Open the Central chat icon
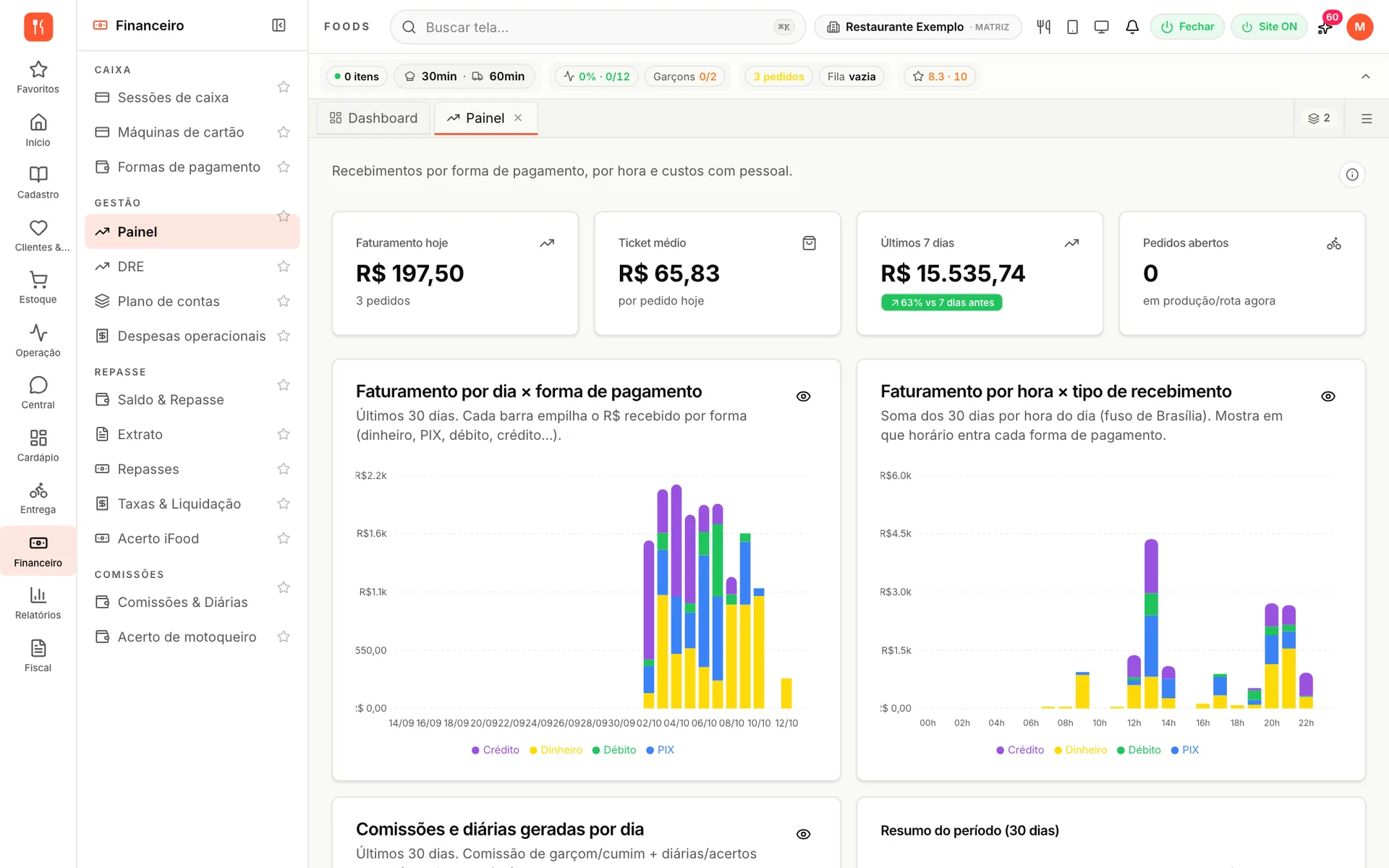 pyautogui.click(x=38, y=393)
